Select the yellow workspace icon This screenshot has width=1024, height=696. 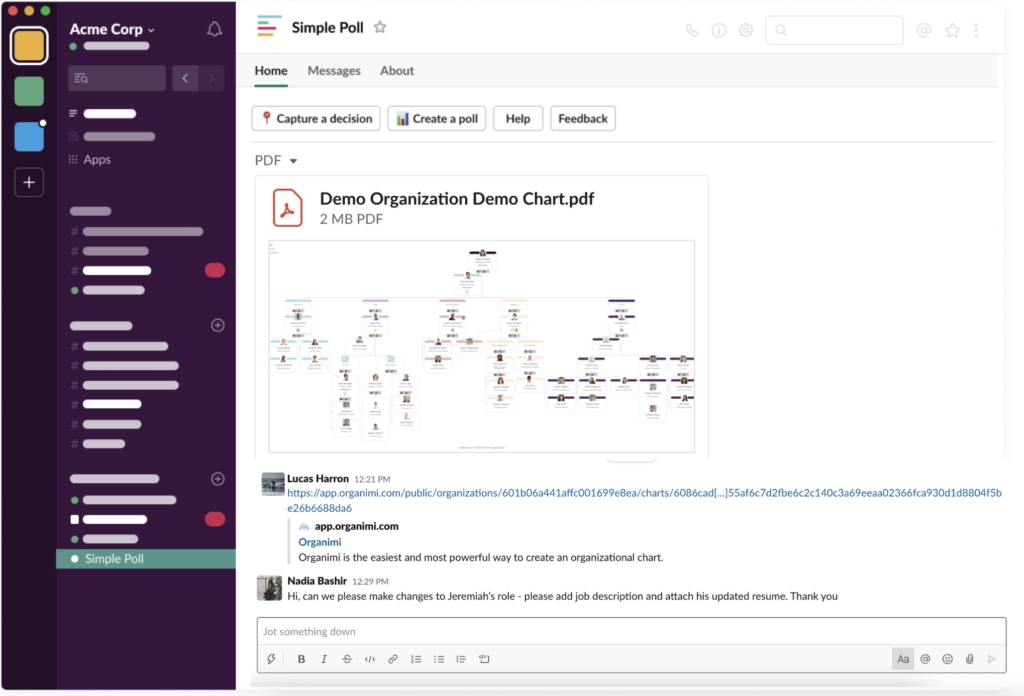coord(29,46)
